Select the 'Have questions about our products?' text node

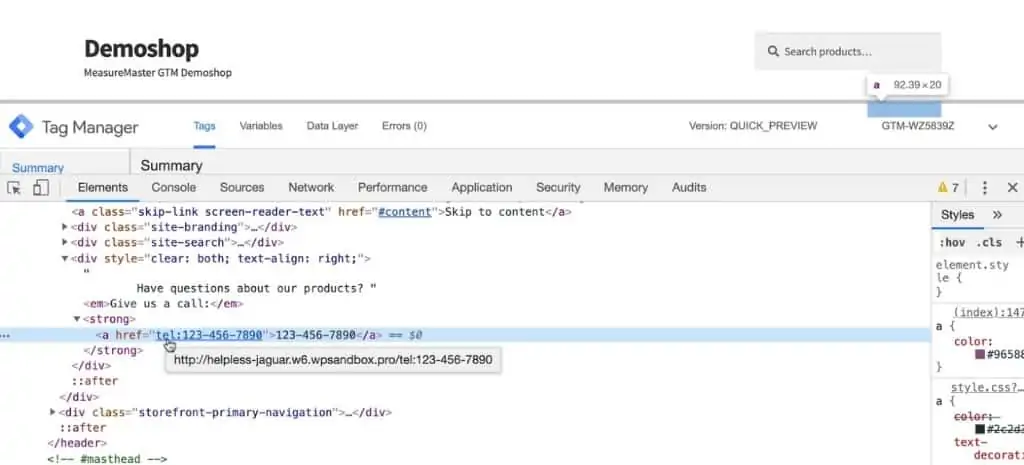(x=256, y=288)
